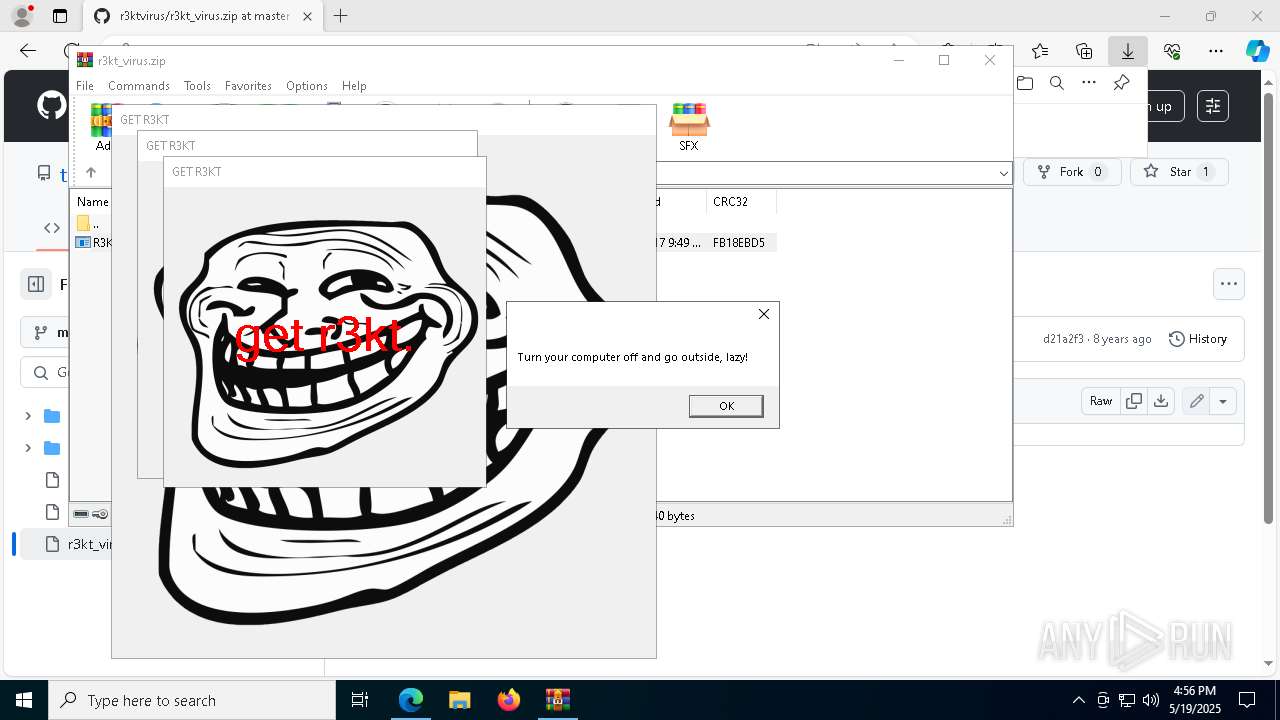
Task: Open the Windows Start menu
Action: [x=24, y=700]
